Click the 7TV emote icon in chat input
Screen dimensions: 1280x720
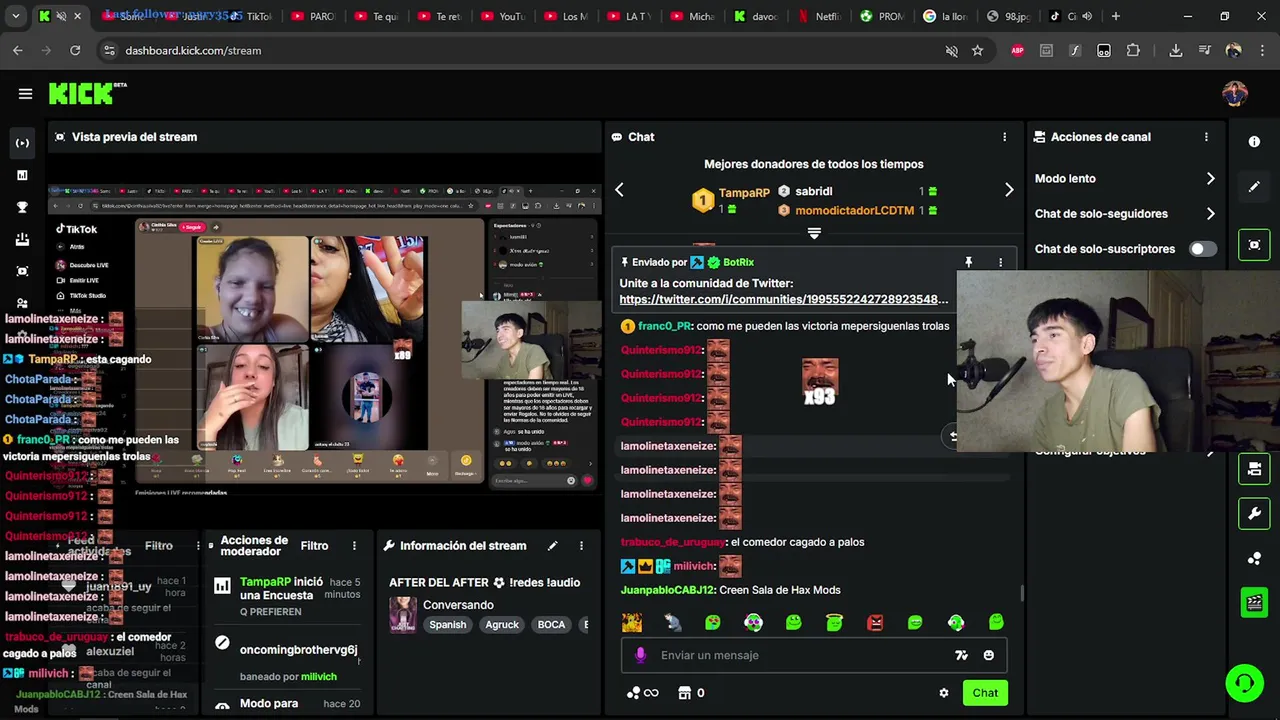click(x=961, y=655)
